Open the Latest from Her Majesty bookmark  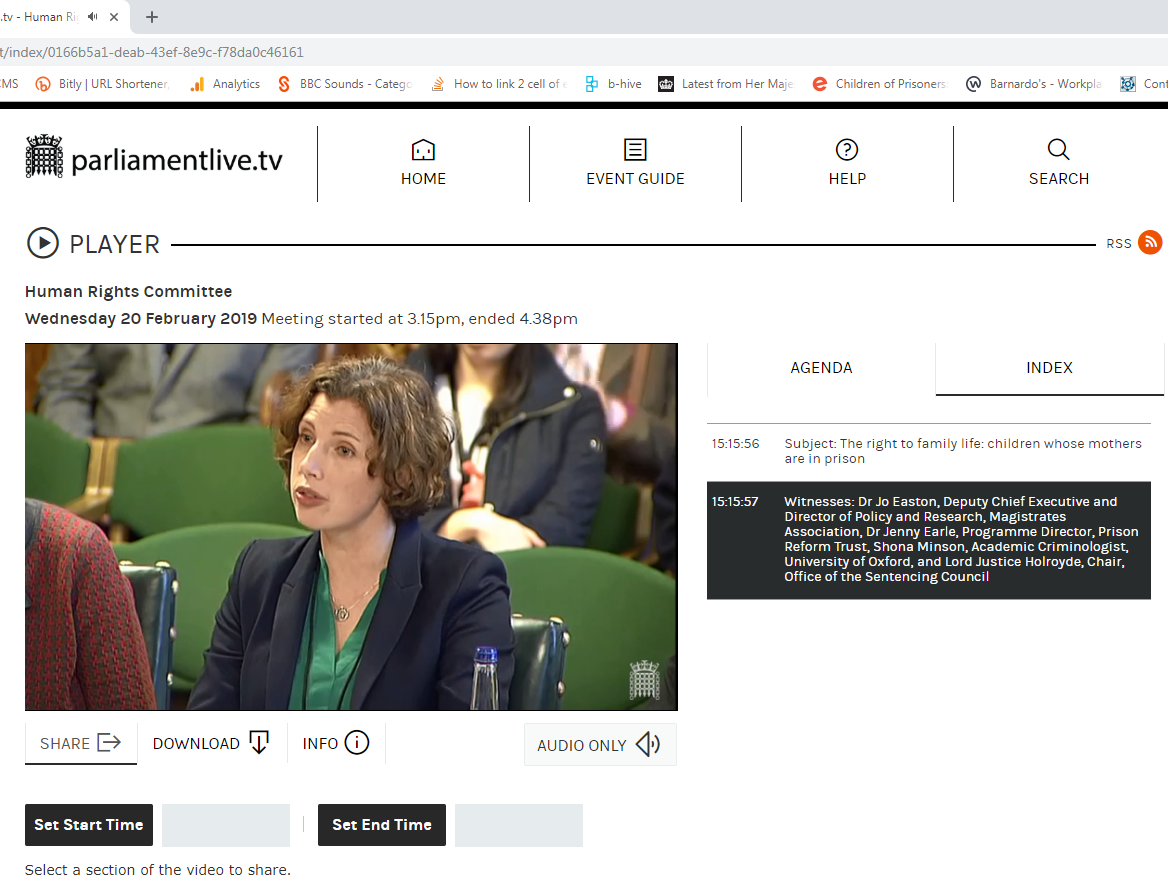pyautogui.click(x=726, y=84)
